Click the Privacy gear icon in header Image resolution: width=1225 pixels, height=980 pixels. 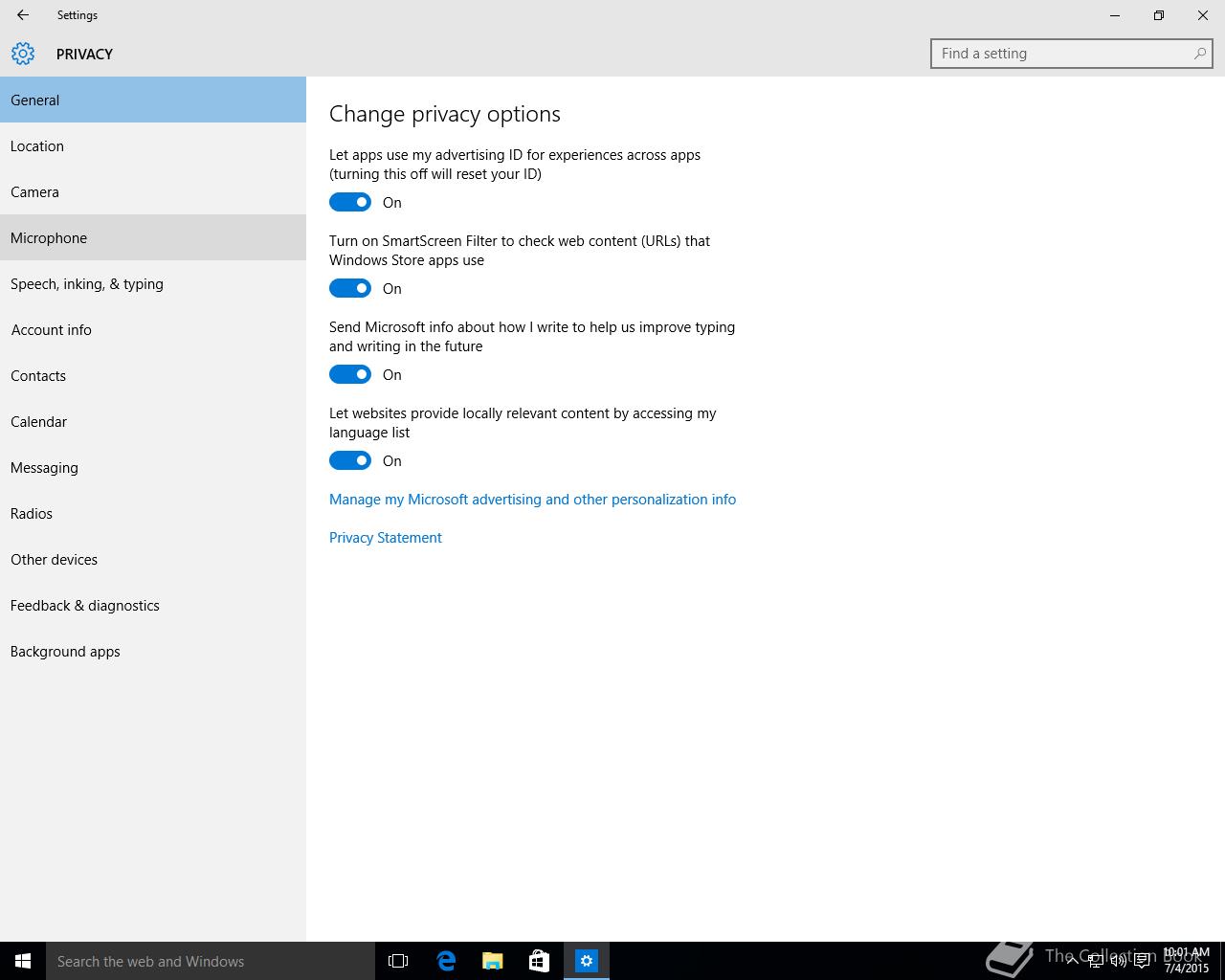coord(23,54)
